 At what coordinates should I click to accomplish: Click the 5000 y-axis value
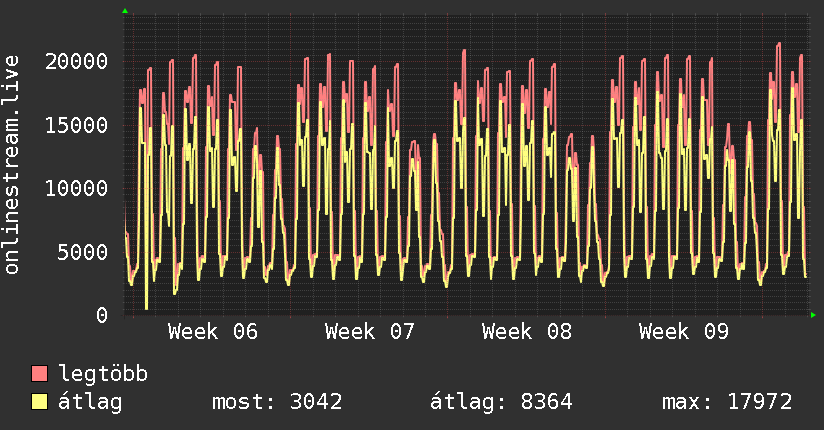[84, 252]
